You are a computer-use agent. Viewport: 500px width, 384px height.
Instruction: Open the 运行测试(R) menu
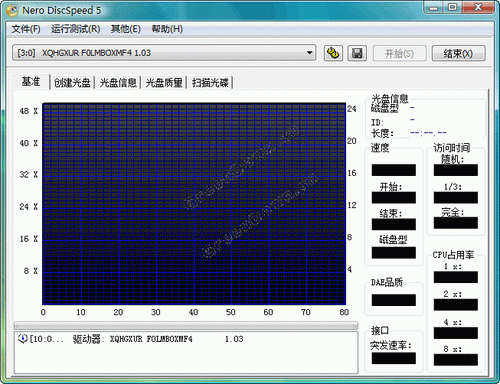(x=76, y=29)
